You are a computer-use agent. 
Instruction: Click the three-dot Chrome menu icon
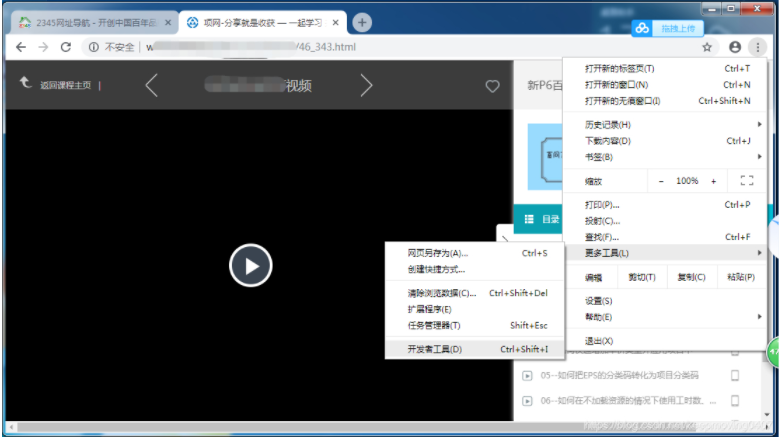pyautogui.click(x=757, y=47)
